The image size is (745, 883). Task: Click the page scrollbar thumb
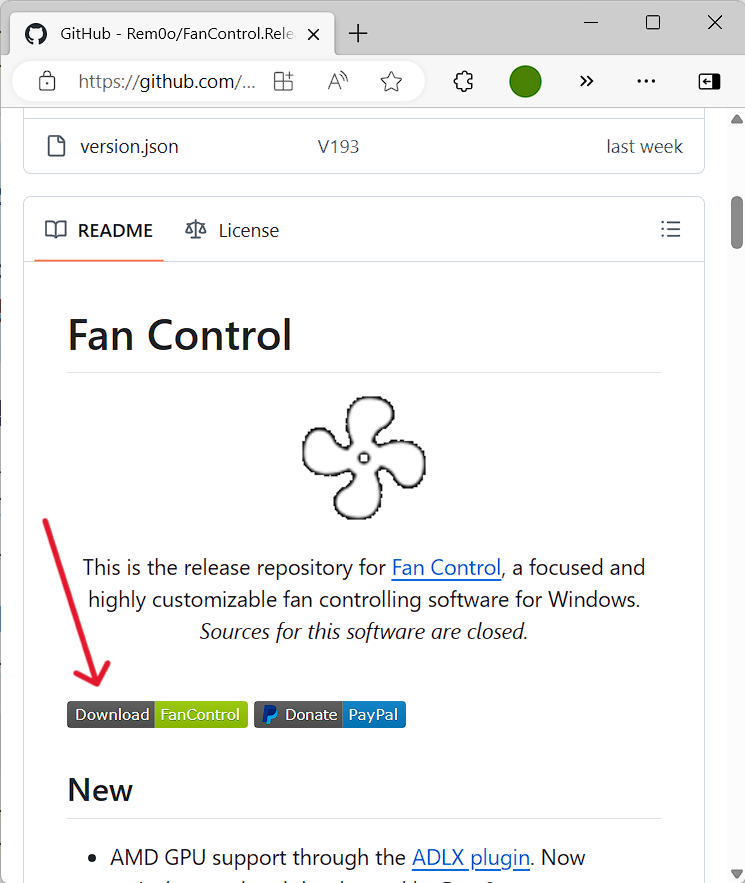(737, 222)
